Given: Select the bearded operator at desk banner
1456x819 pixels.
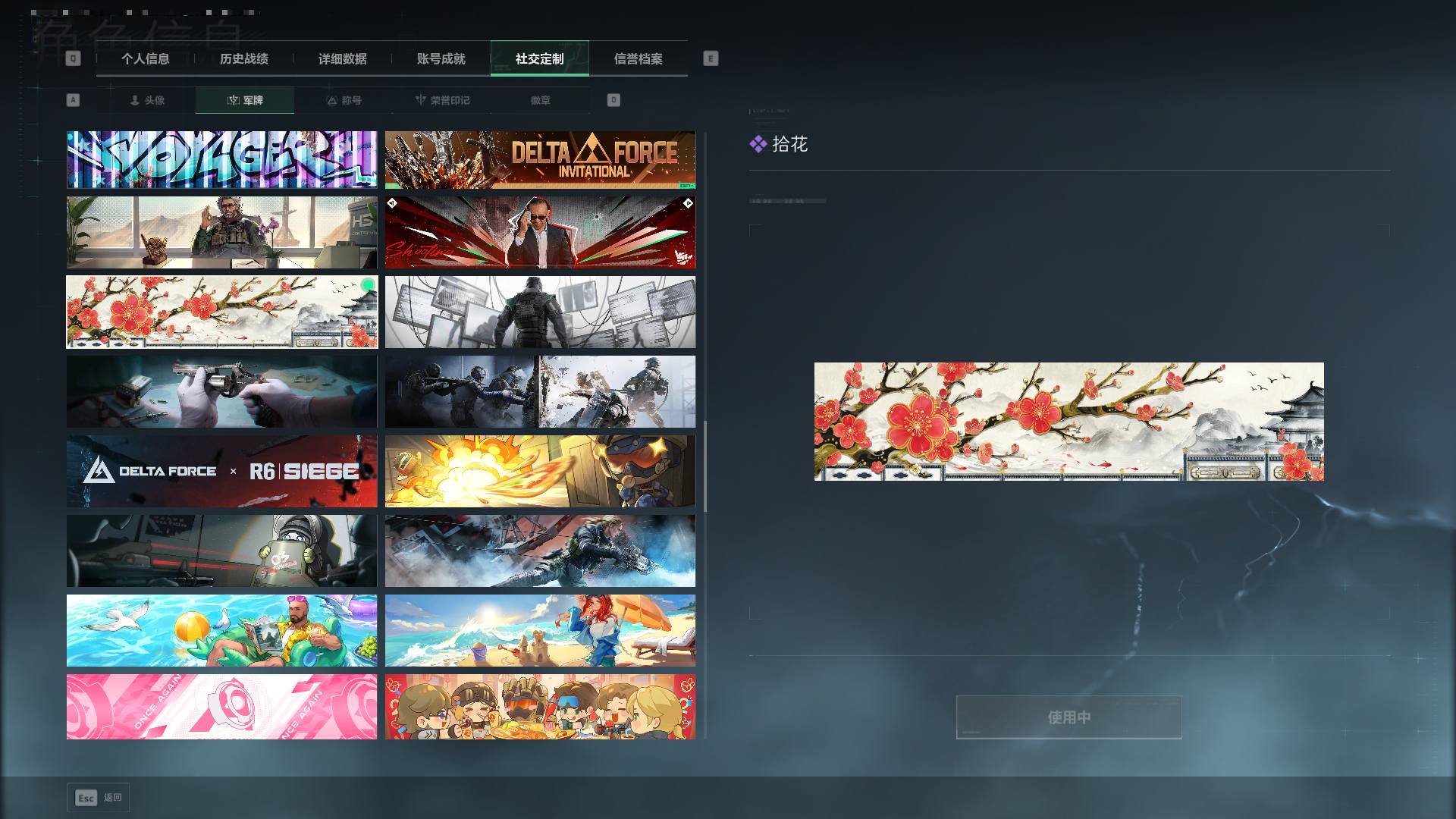Looking at the screenshot, I should coord(221,232).
